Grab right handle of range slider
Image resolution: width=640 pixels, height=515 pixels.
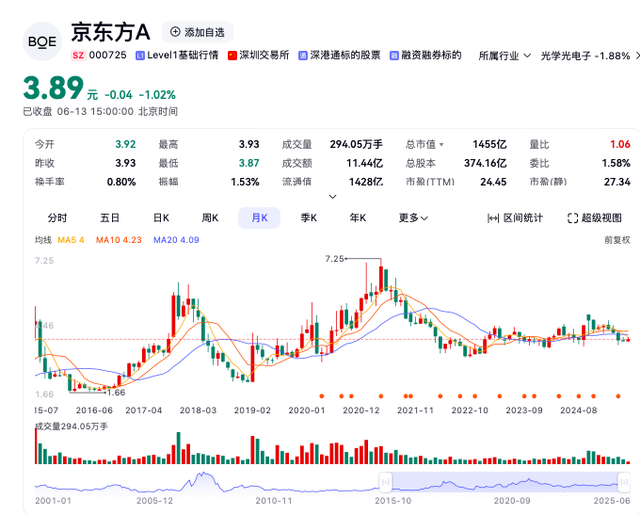(624, 482)
